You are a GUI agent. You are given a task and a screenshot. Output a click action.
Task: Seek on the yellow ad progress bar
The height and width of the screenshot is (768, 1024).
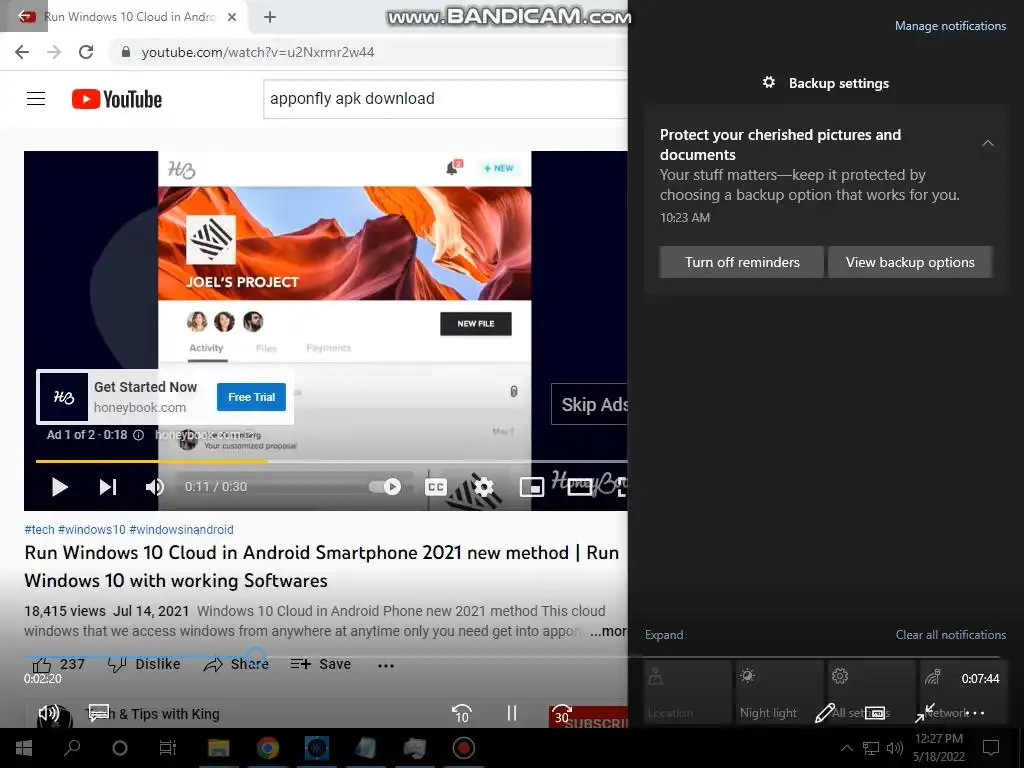pyautogui.click(x=332, y=461)
